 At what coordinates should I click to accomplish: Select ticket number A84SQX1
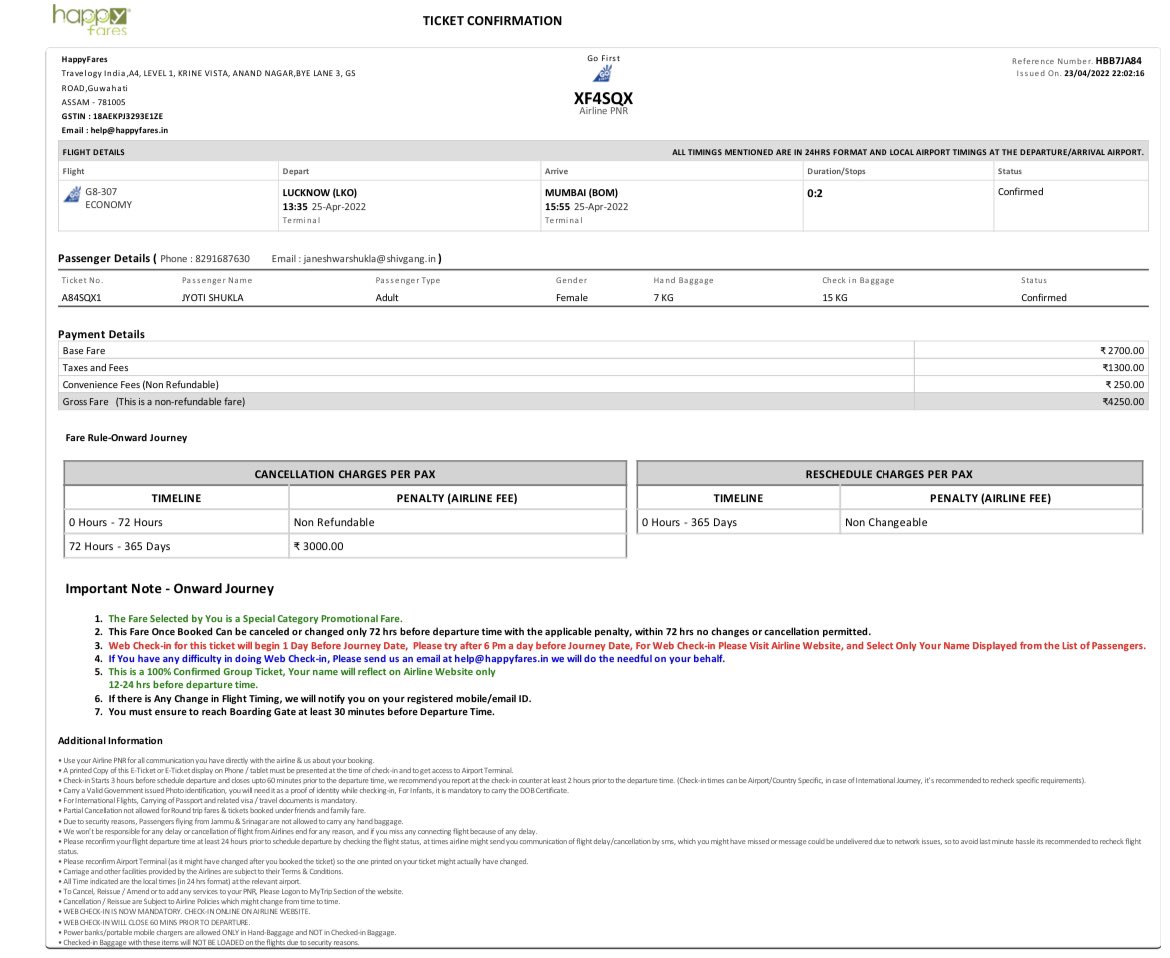81,298
